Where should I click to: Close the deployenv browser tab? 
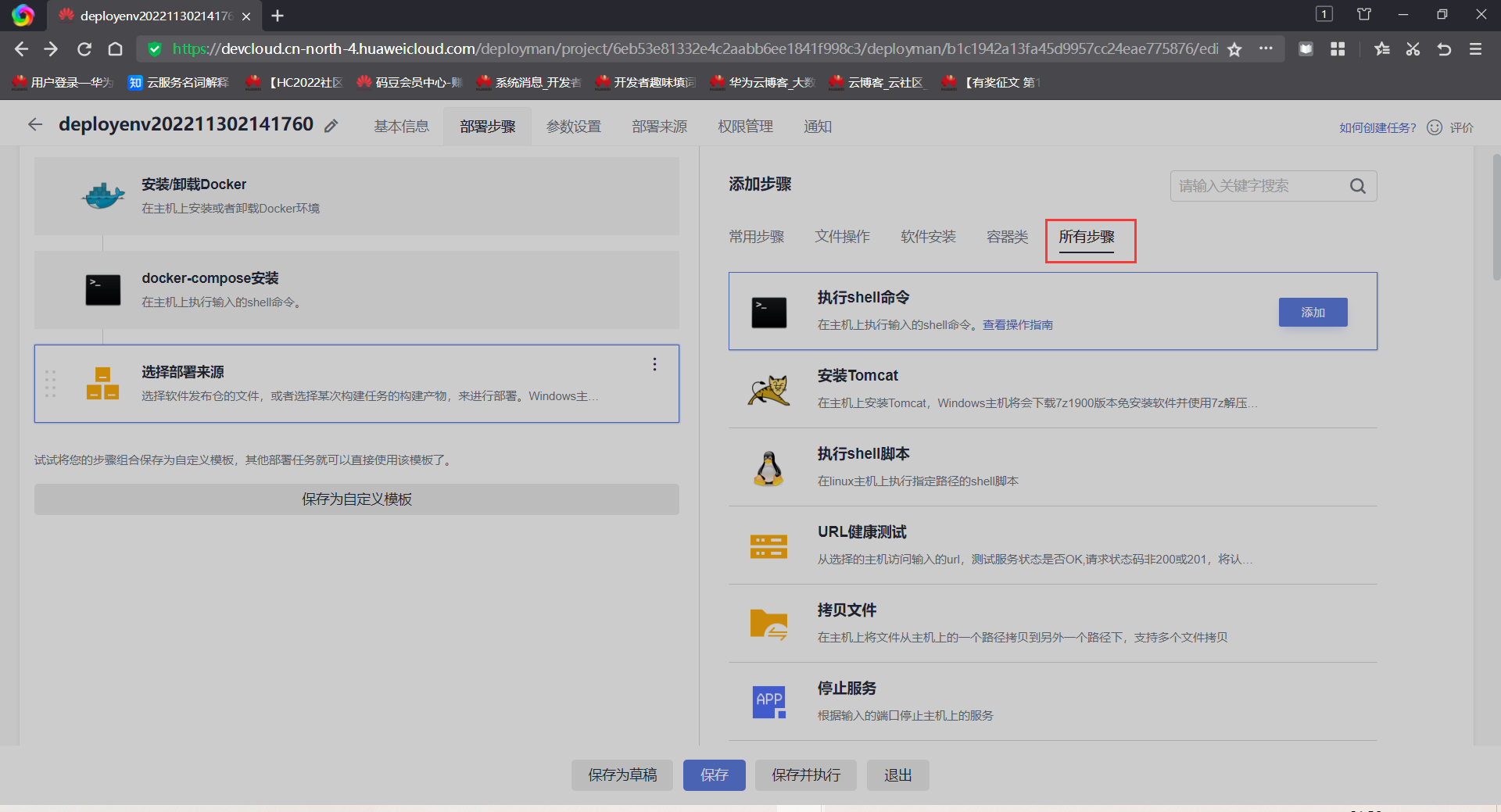click(x=246, y=16)
